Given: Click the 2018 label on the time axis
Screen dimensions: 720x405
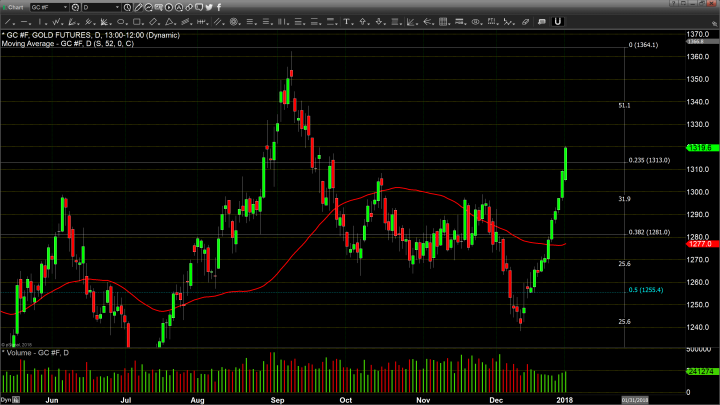Looking at the screenshot, I should coord(564,400).
